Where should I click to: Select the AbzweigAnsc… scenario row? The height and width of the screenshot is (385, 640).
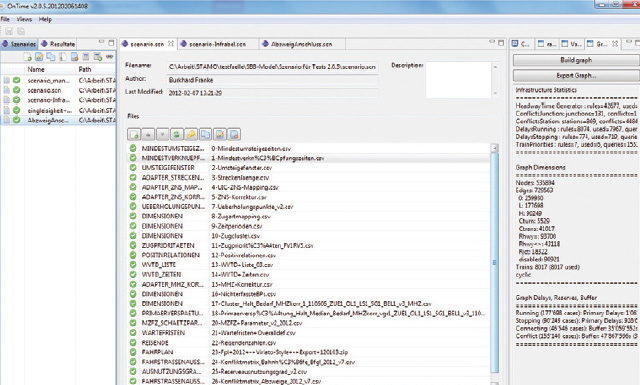click(58, 120)
